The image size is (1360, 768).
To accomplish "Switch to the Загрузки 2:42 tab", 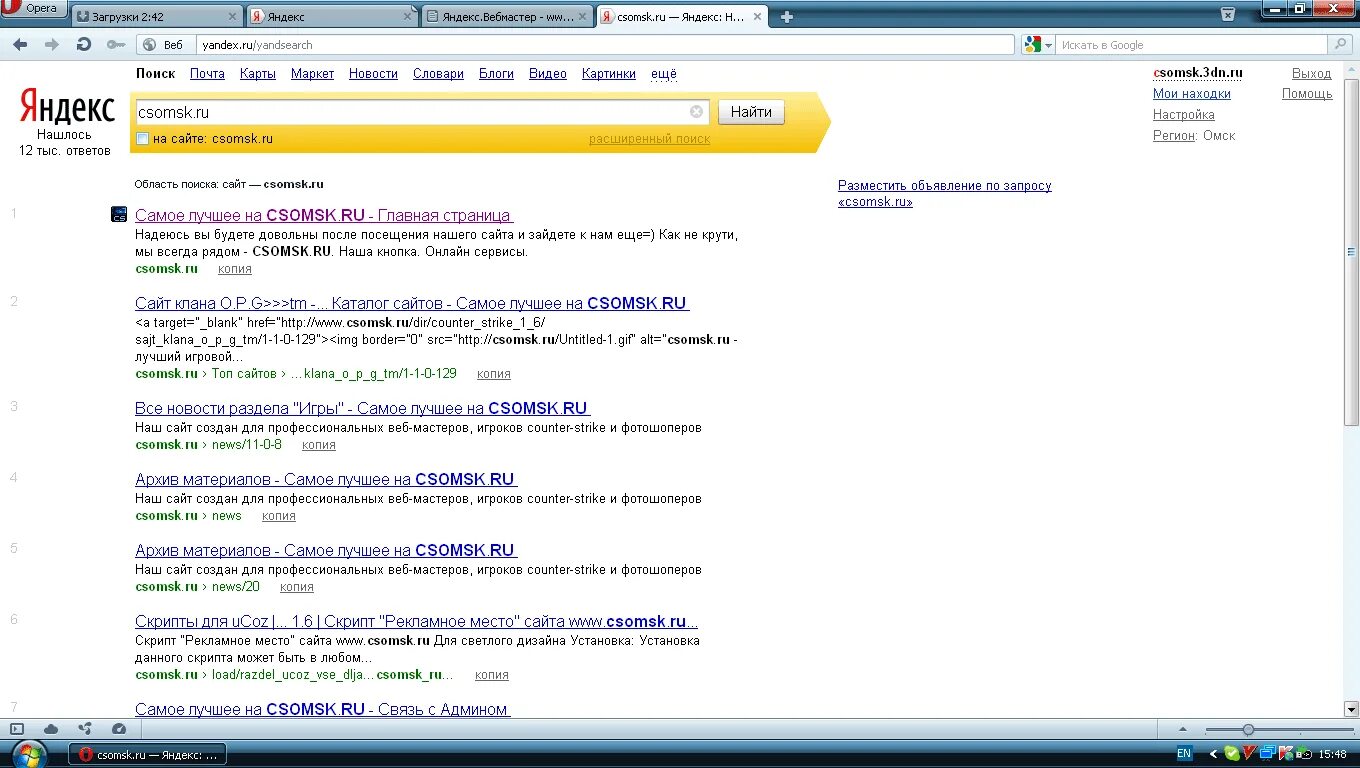I will (x=158, y=17).
